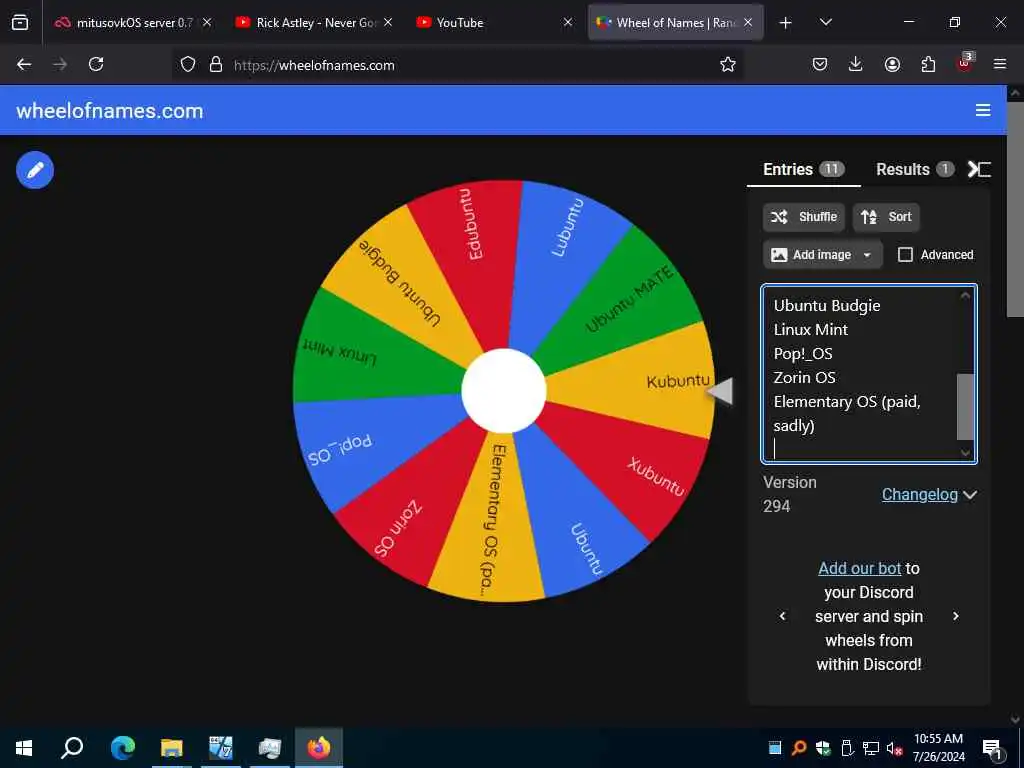Click the safely remove hardware USB icon
Image resolution: width=1024 pixels, height=768 pixels.
click(x=847, y=748)
